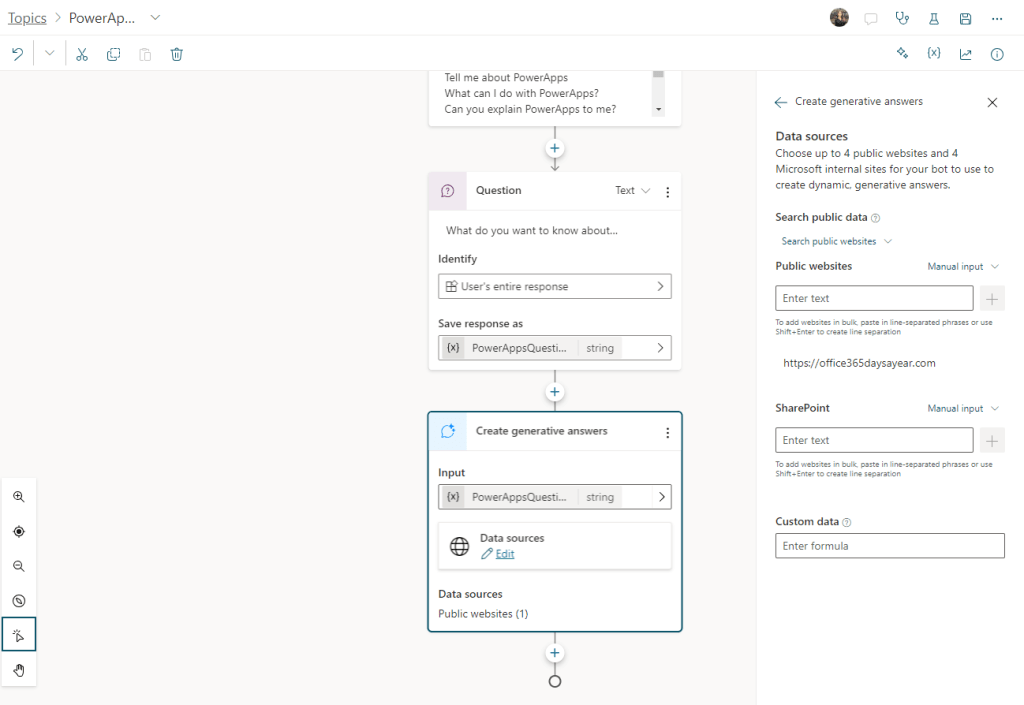1024x705 pixels.
Task: Open Manual input dropdown for Public websites
Action: [x=962, y=267]
